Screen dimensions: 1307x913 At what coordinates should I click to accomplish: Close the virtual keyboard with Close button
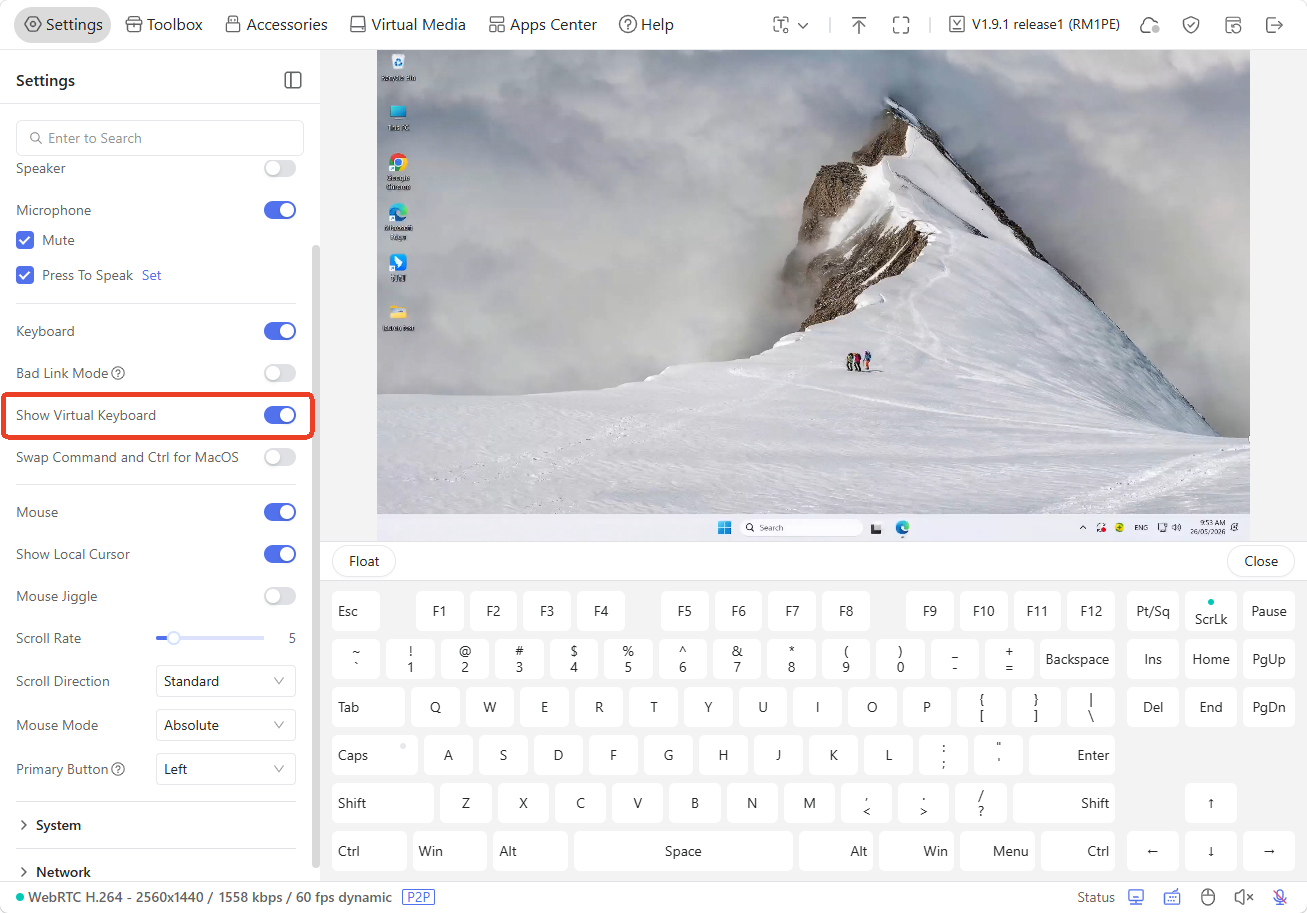(1261, 561)
